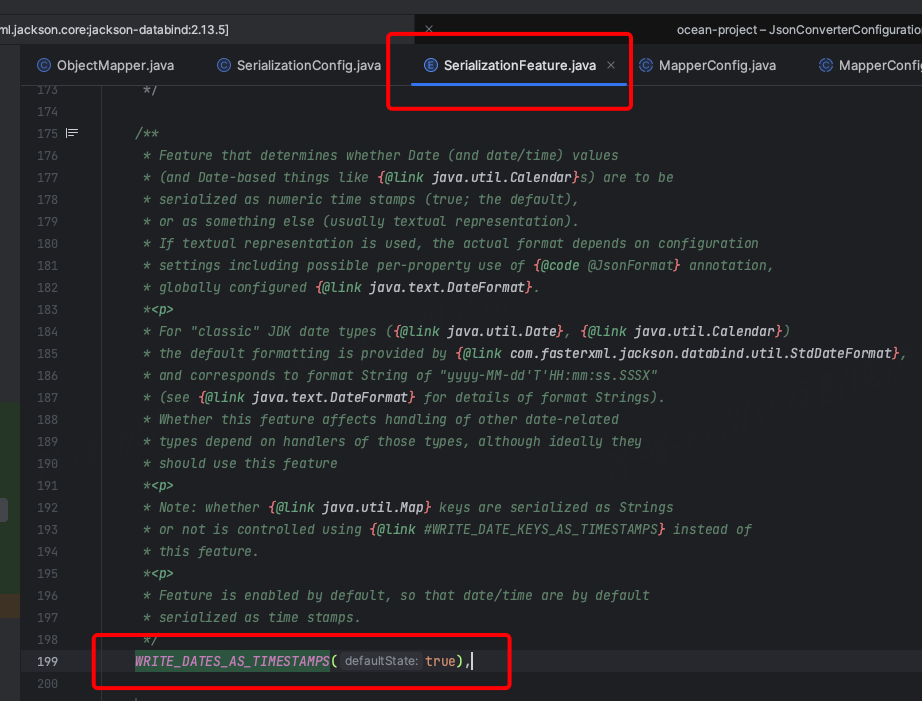Click the java.util.Calendar link on line 184
Viewport: 922px width, 701px height.
pos(704,332)
